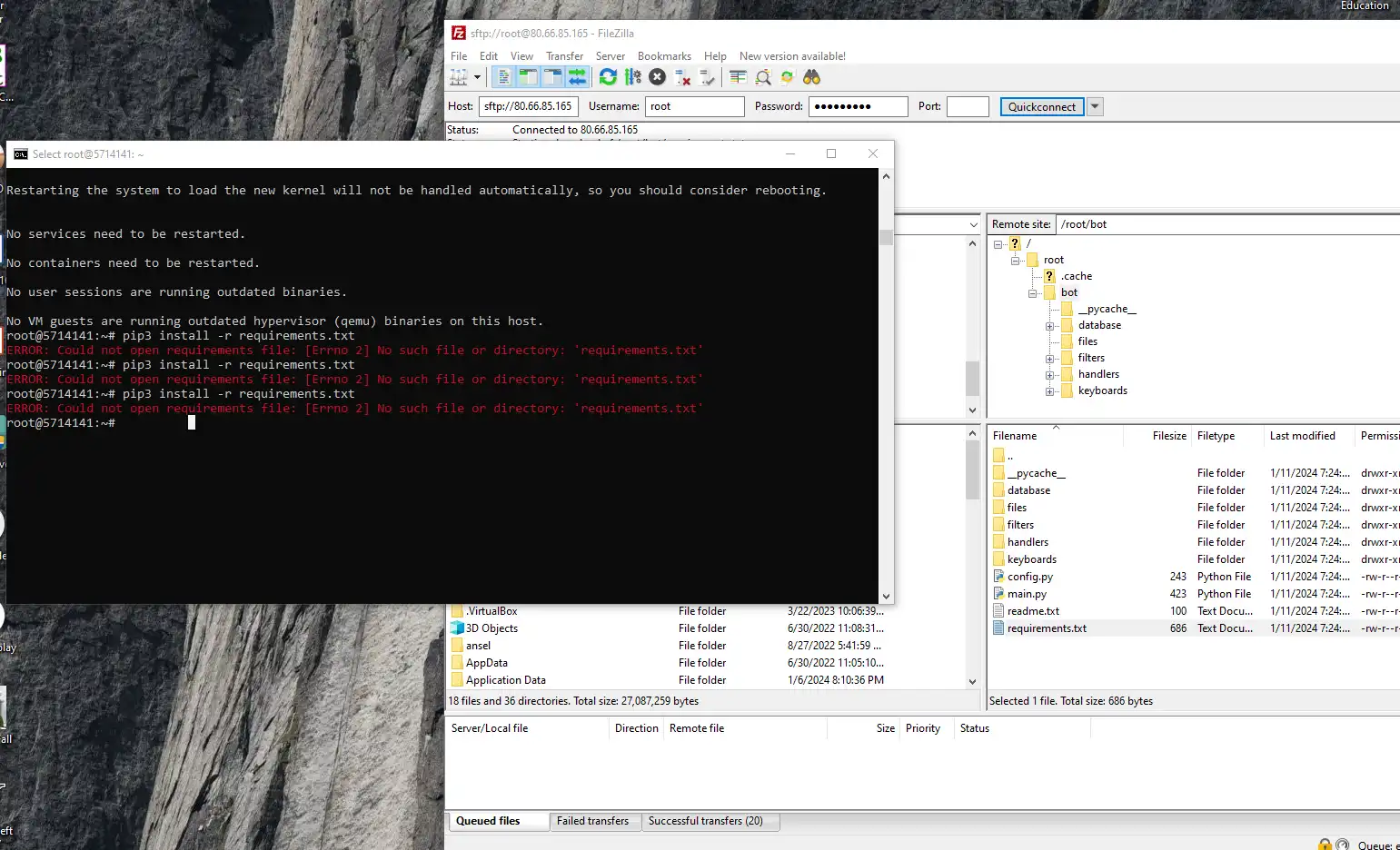
Task: Toggle directory comparison magnifier icon
Action: pyautogui.click(x=763, y=78)
